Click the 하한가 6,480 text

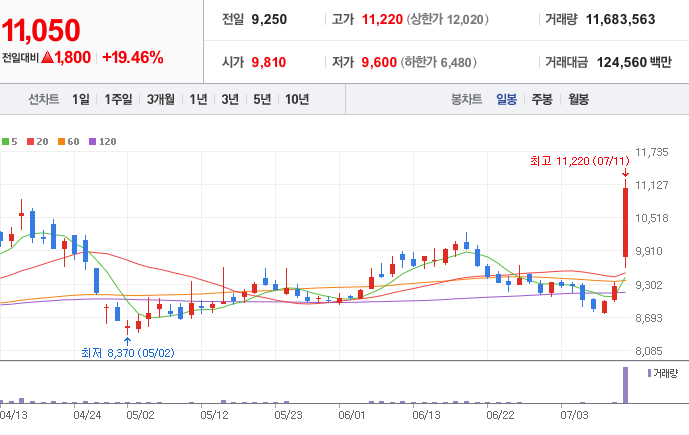[438, 62]
